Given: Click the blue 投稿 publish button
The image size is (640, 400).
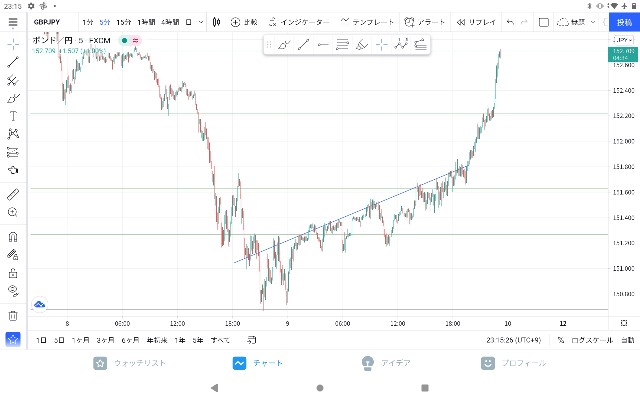Looking at the screenshot, I should 624,22.
